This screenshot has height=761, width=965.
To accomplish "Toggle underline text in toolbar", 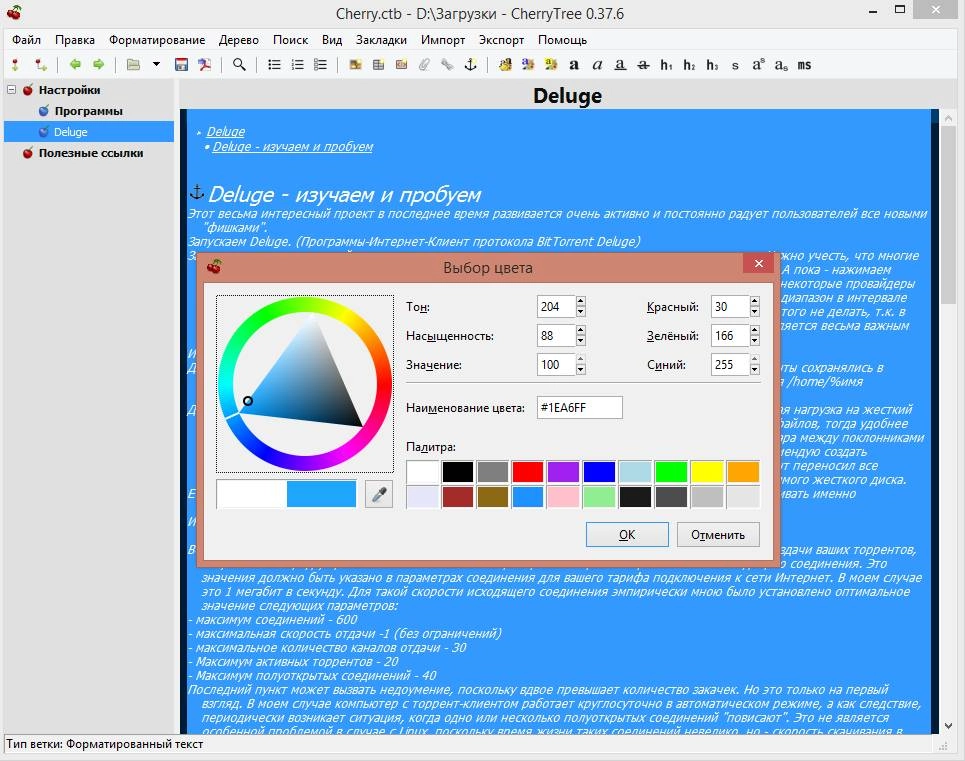I will 620,65.
